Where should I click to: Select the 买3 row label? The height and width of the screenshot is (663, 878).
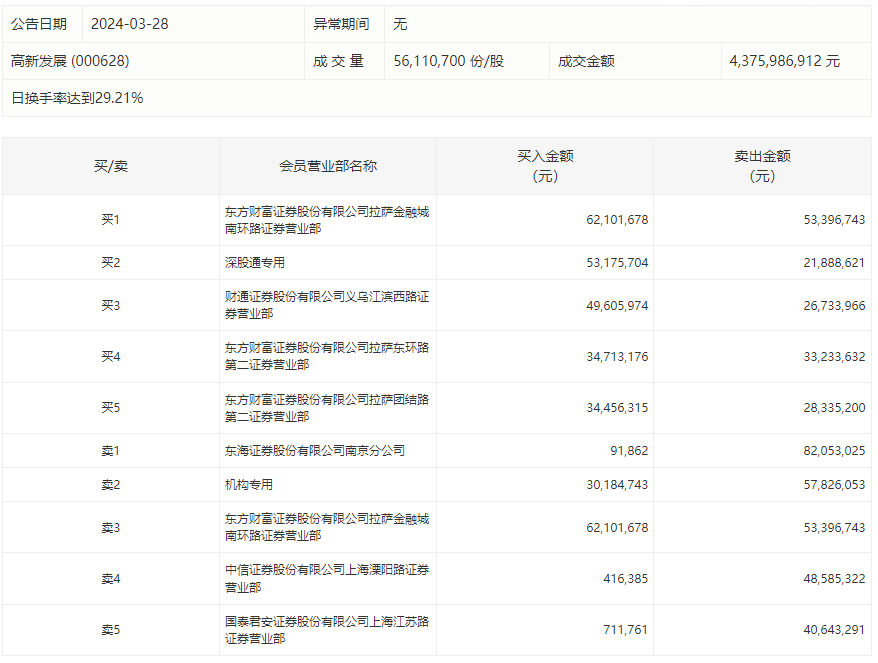[111, 305]
